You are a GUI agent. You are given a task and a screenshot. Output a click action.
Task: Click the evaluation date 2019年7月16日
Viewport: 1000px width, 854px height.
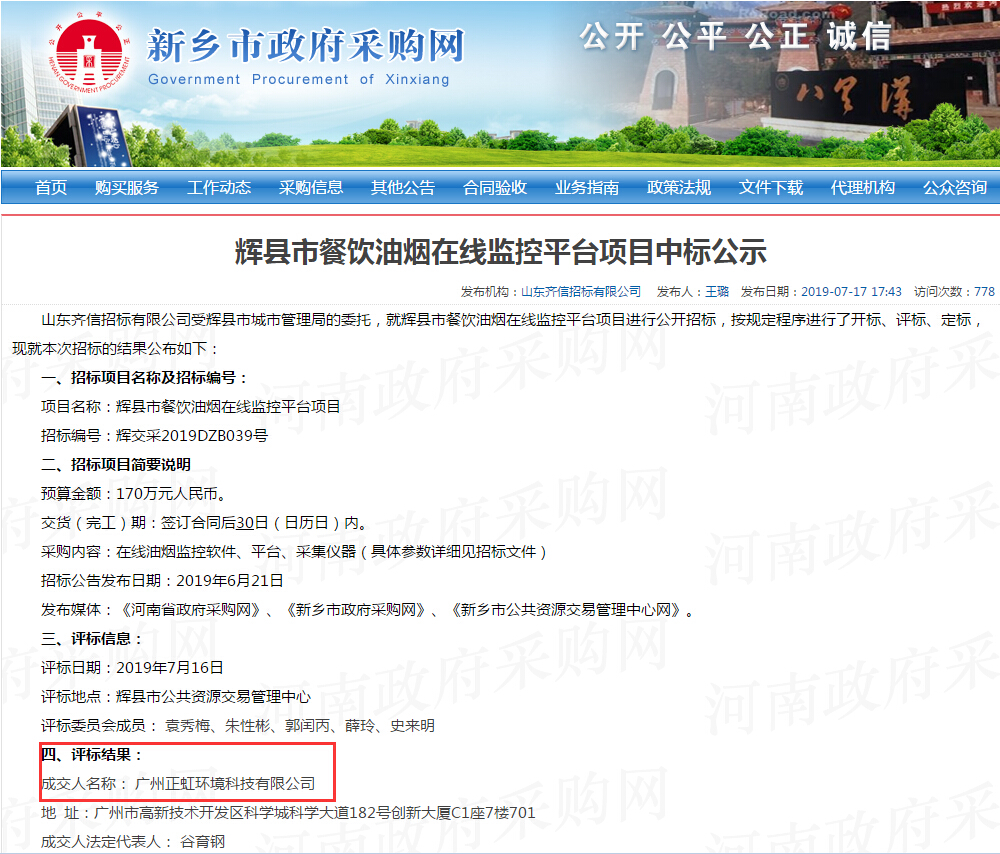170,668
